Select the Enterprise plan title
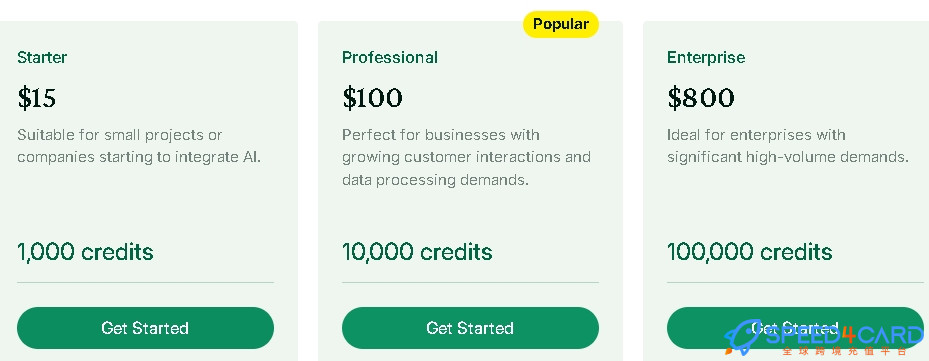The width and height of the screenshot is (929, 361). click(706, 57)
